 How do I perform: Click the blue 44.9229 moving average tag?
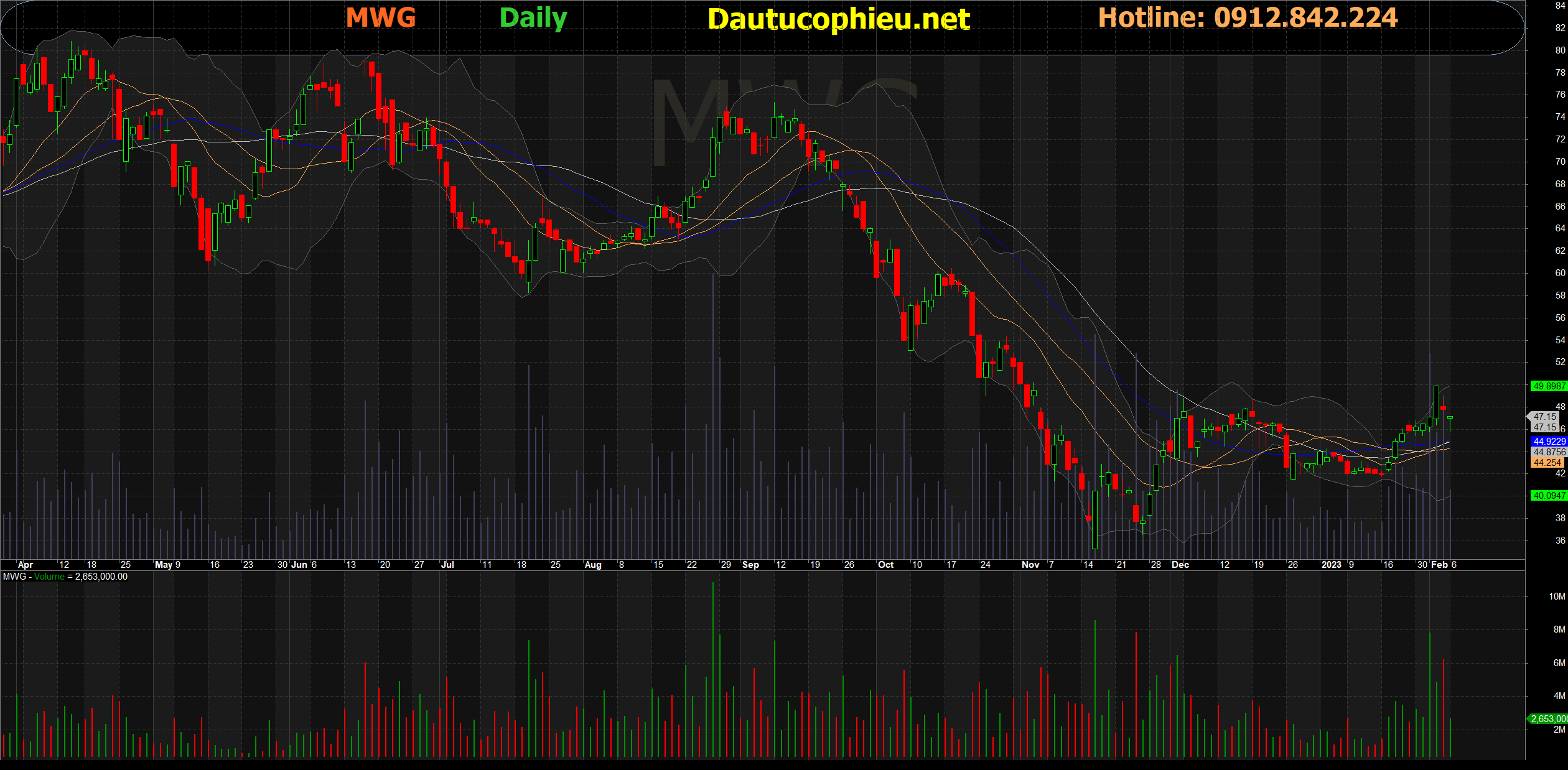tap(1549, 442)
